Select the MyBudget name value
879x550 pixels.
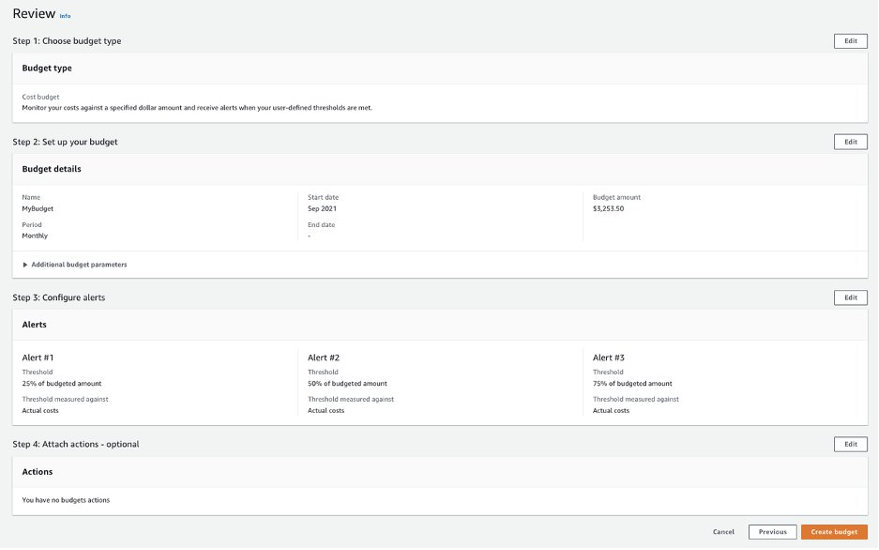pos(38,209)
